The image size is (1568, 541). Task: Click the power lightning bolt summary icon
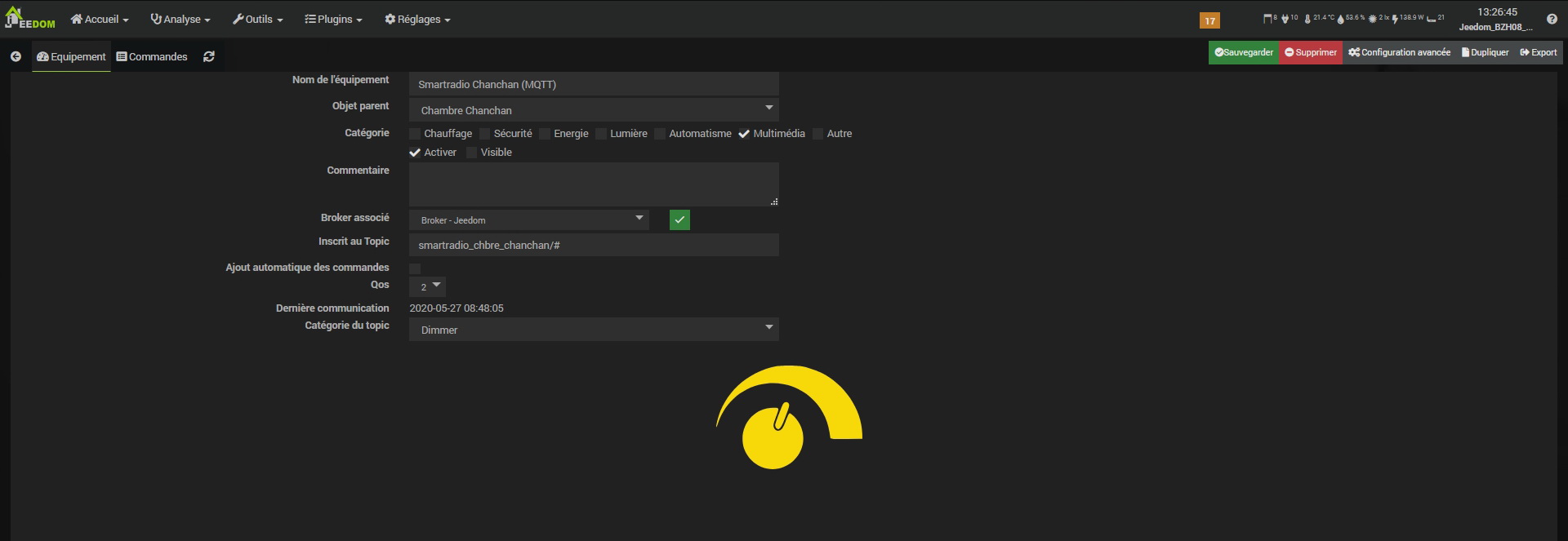(1395, 19)
